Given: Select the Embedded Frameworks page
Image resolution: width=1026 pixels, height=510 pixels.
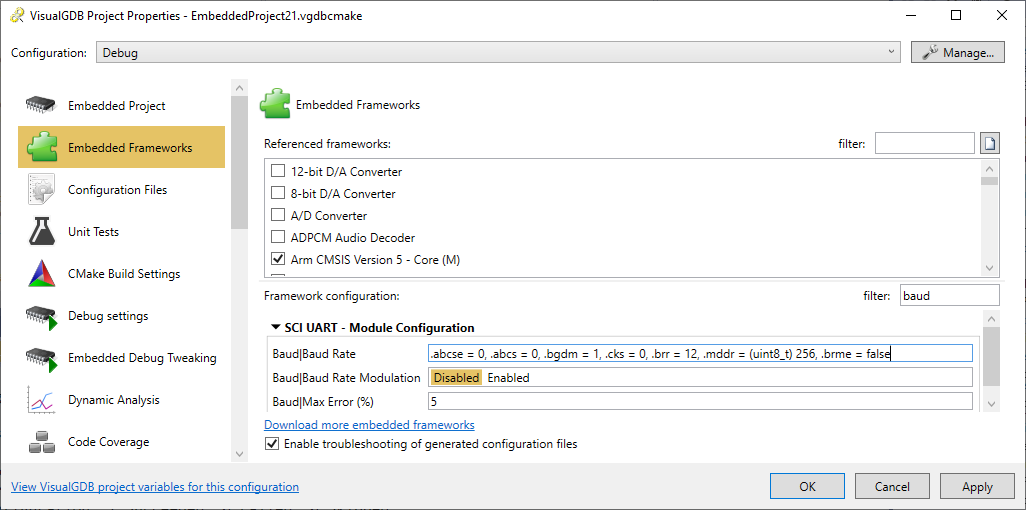Looking at the screenshot, I should pos(122,147).
